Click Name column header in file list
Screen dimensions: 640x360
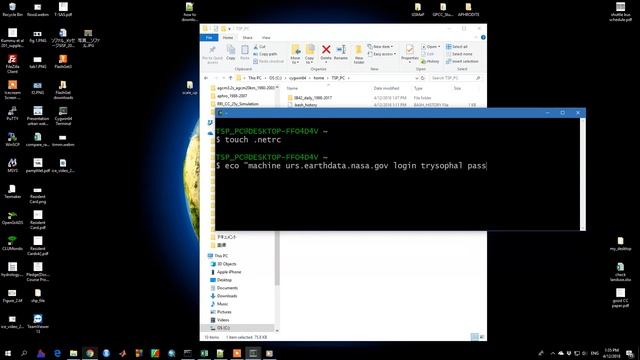(292, 88)
